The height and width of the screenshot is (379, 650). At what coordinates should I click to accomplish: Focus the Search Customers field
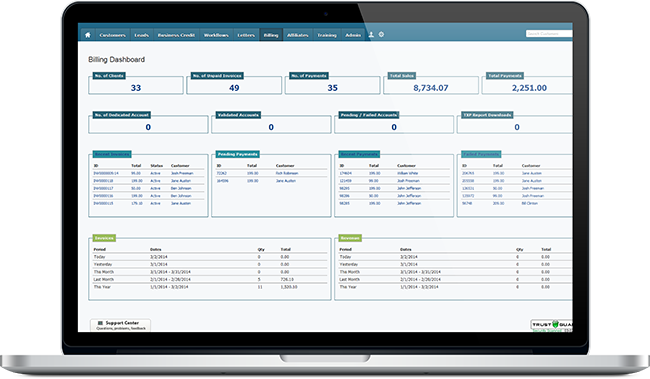(x=549, y=34)
